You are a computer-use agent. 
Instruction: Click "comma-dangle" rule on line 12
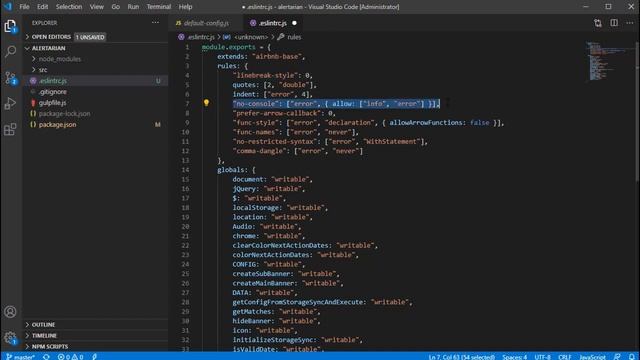point(260,151)
